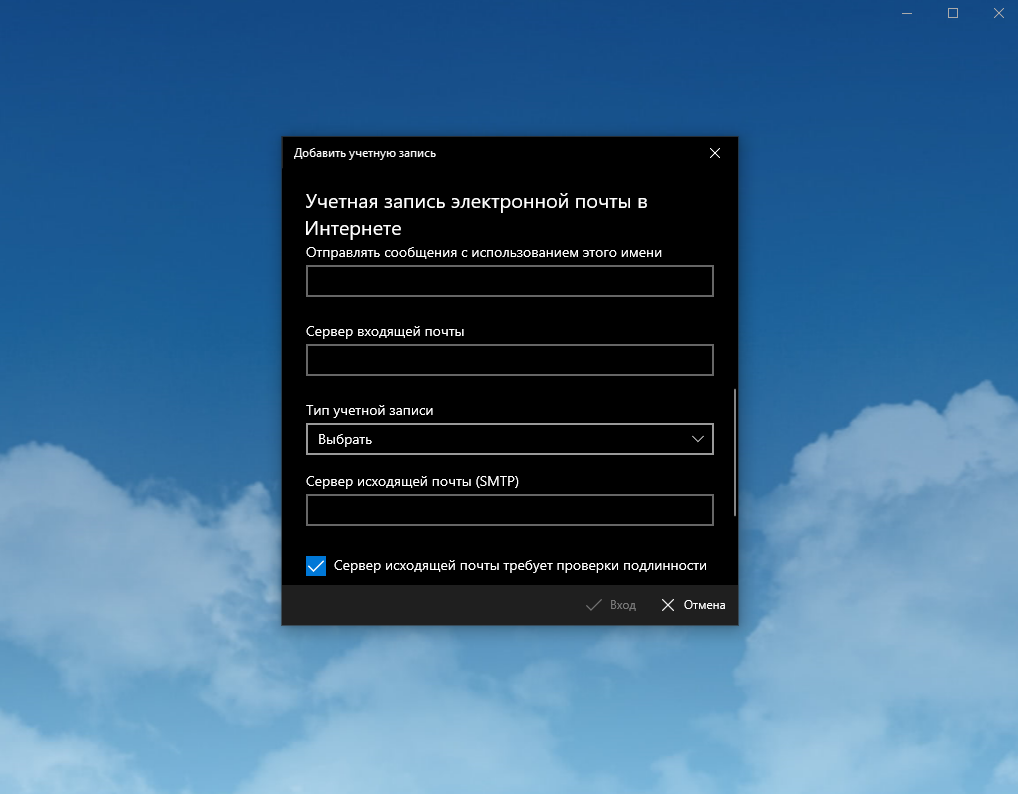Click the dialog's vertical scrollbar
Screen dimensions: 1018x794
(735, 452)
